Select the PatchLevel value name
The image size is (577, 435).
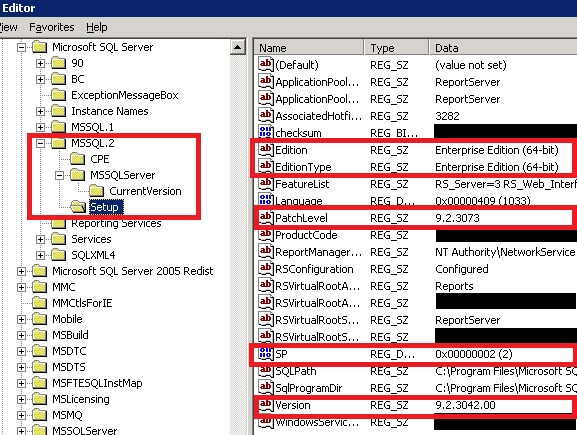(301, 218)
